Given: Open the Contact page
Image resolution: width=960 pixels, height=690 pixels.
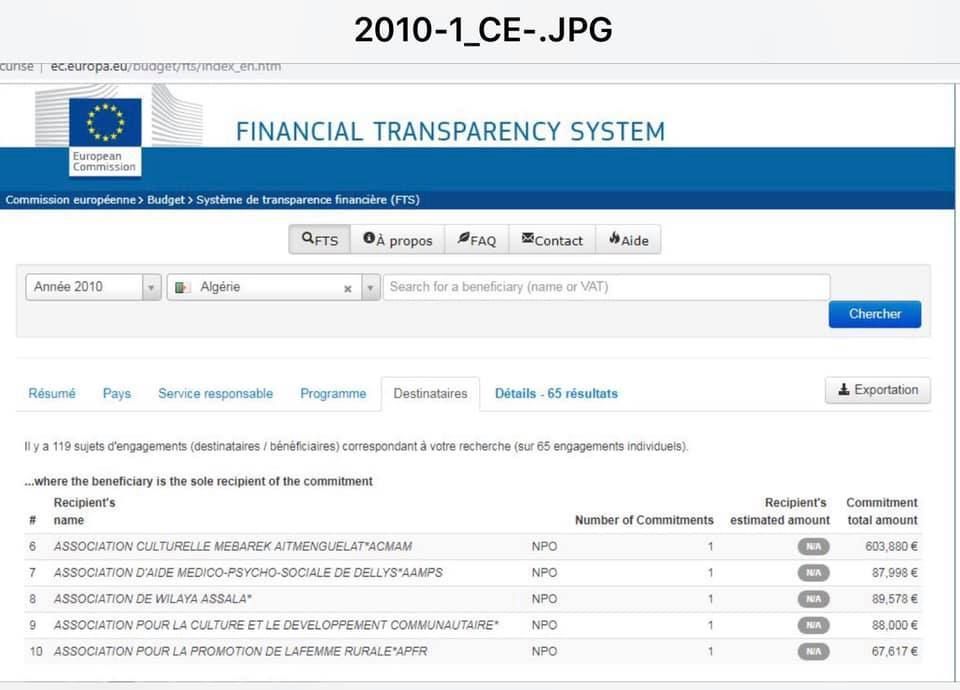Looking at the screenshot, I should [x=552, y=240].
